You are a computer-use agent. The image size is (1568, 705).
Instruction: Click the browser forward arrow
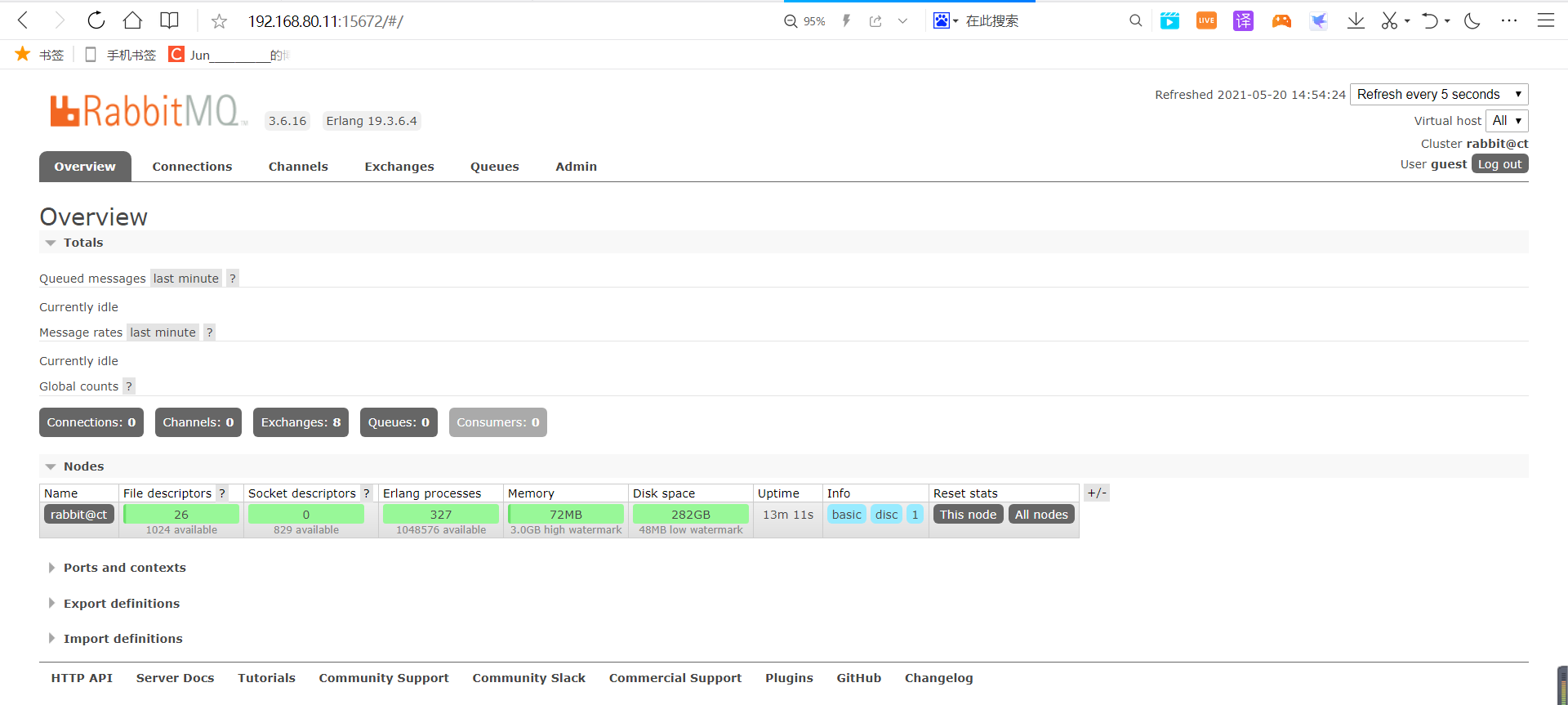pos(59,20)
